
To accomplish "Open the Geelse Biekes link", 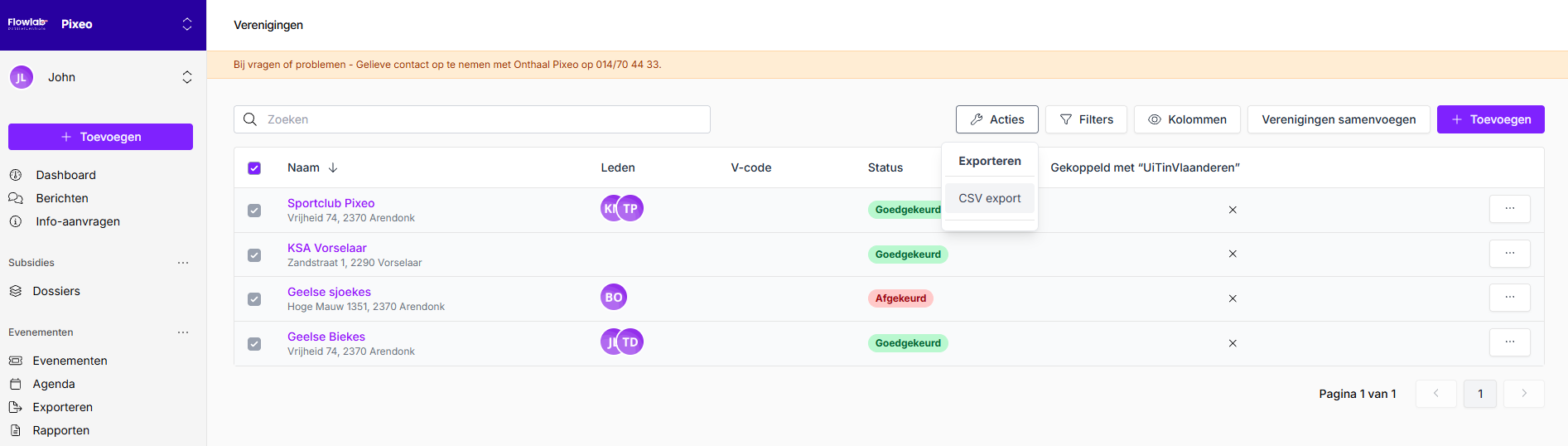I will coord(326,337).
